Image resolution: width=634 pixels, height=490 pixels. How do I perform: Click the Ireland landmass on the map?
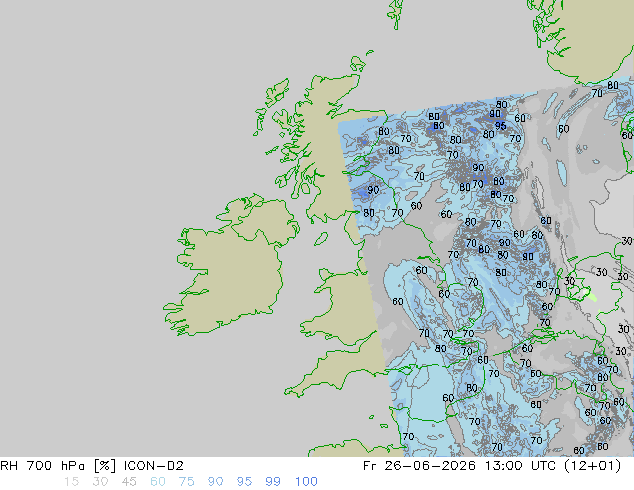pyautogui.click(x=230, y=267)
